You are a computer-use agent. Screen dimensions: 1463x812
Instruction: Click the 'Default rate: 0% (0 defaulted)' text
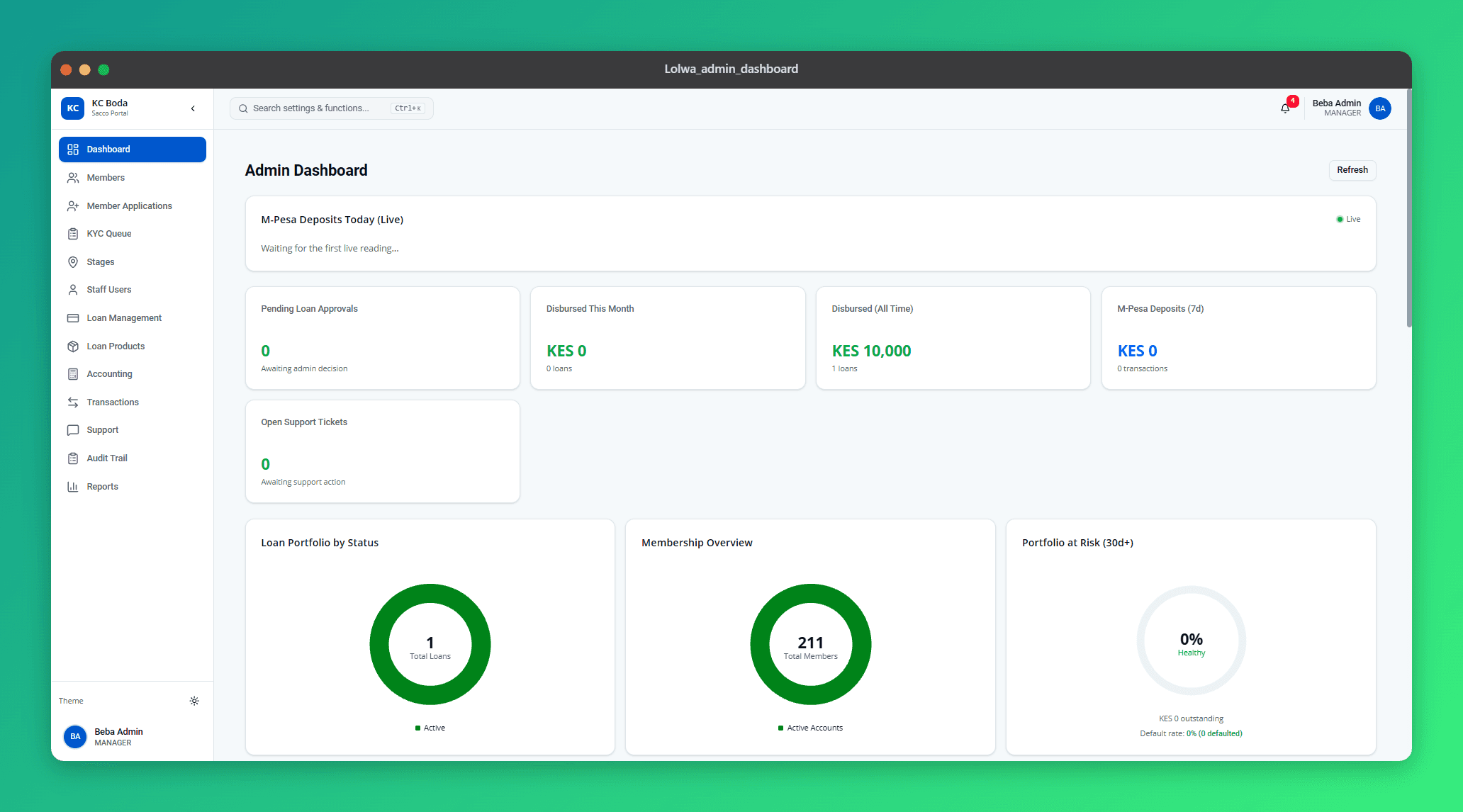pos(1191,734)
